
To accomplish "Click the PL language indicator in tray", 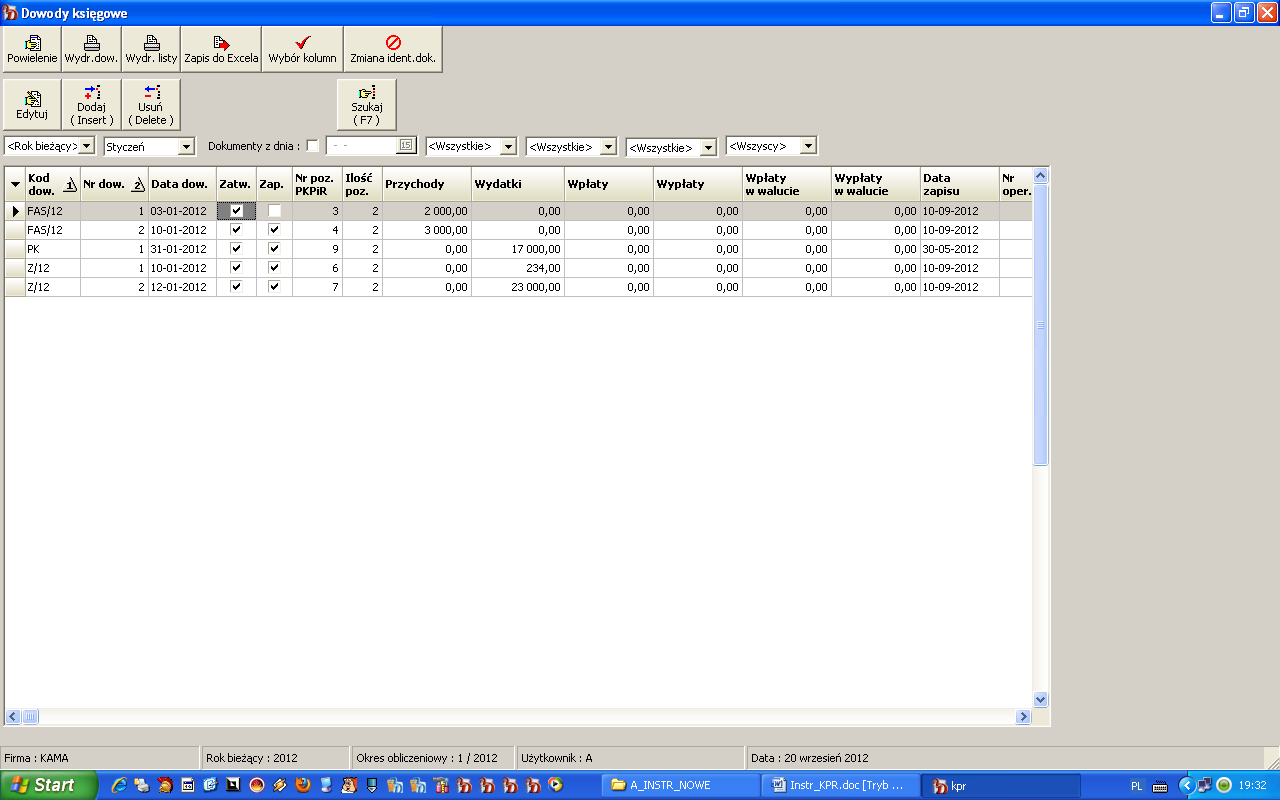I will click(x=1136, y=786).
